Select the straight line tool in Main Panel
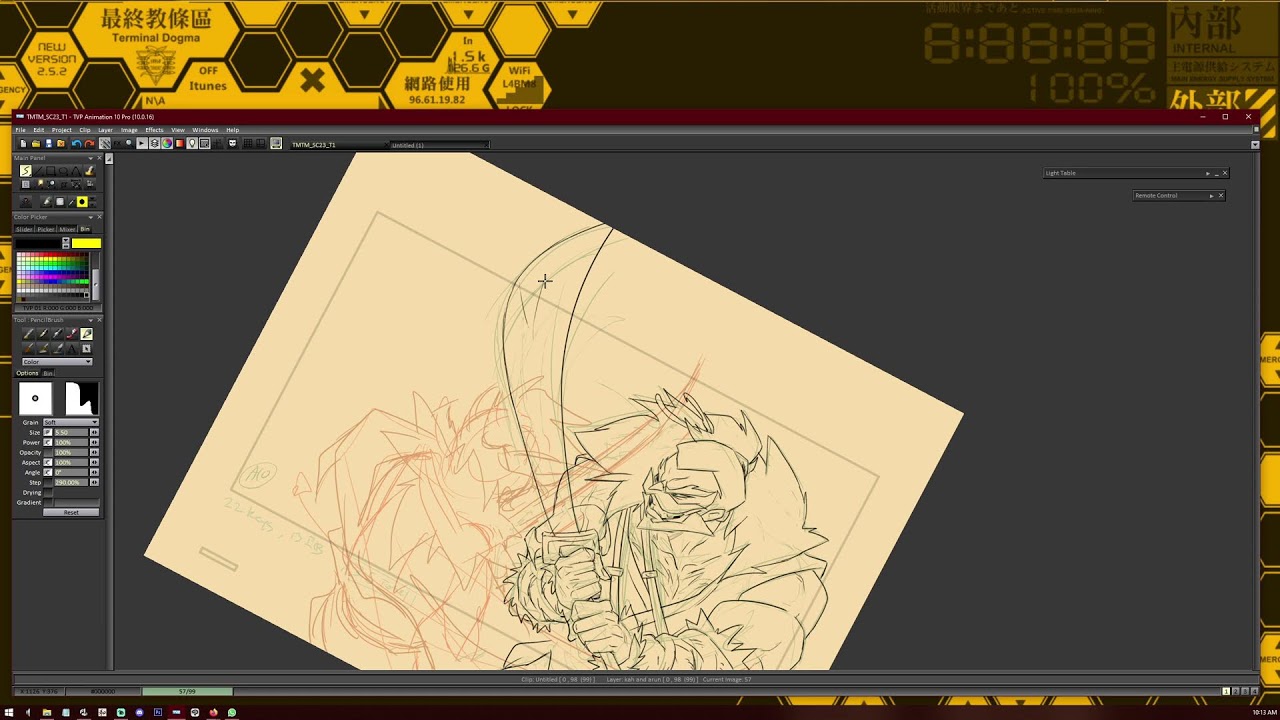This screenshot has height=720, width=1280. pyautogui.click(x=39, y=171)
